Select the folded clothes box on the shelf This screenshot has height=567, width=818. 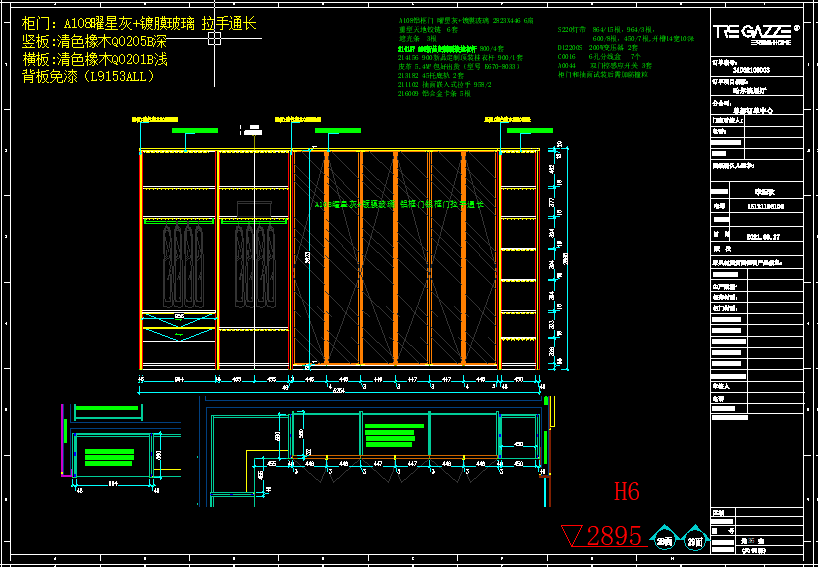(x=254, y=209)
